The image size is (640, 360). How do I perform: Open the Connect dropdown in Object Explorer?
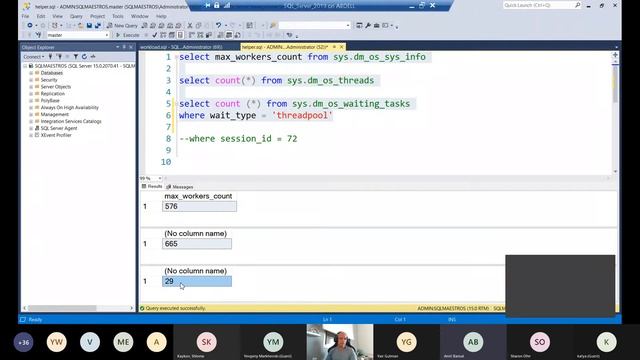[33, 57]
